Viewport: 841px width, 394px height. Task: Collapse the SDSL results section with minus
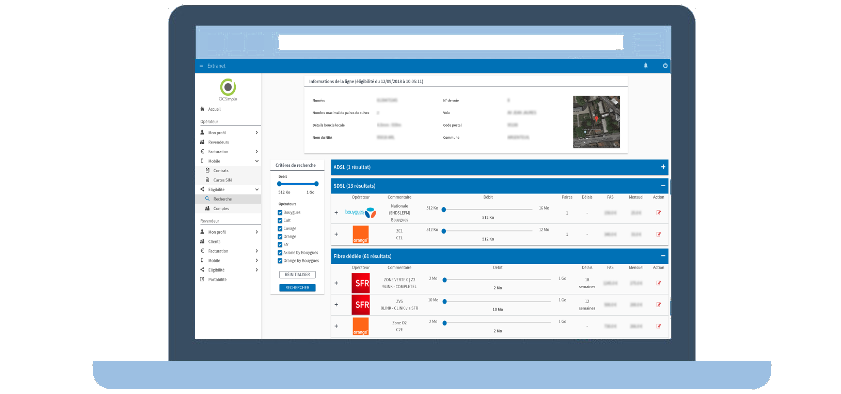tap(663, 186)
